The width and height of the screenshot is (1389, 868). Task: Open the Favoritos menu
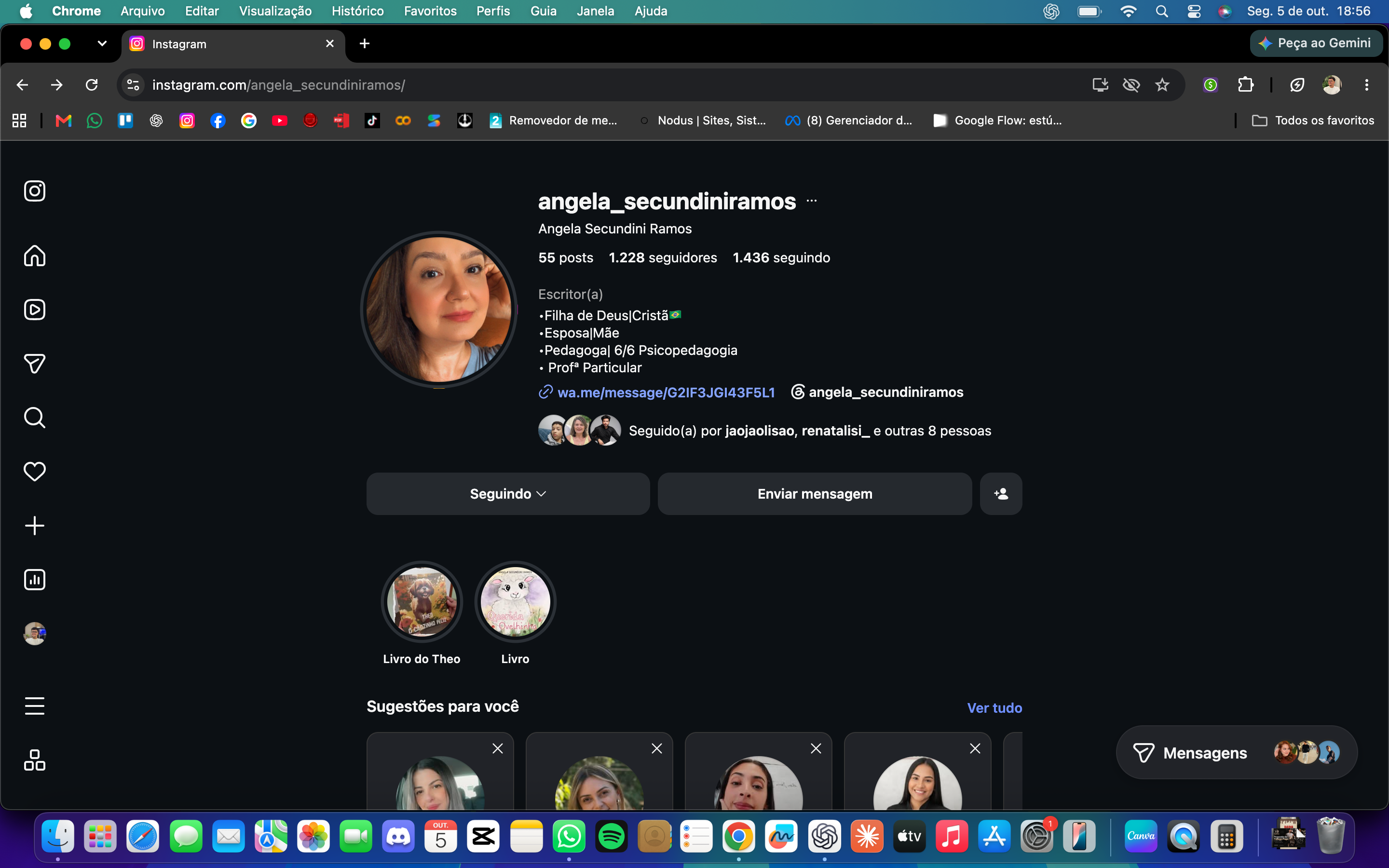coord(430,11)
